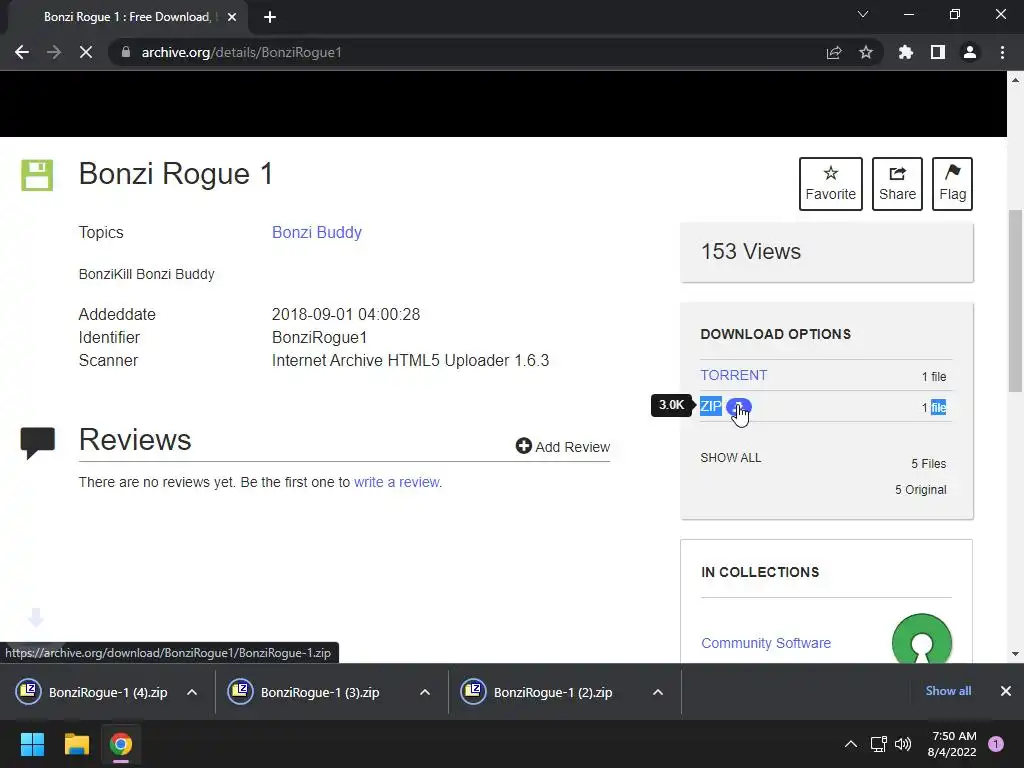Image resolution: width=1024 pixels, height=768 pixels.
Task: Open the Windows Start menu
Action: click(32, 744)
